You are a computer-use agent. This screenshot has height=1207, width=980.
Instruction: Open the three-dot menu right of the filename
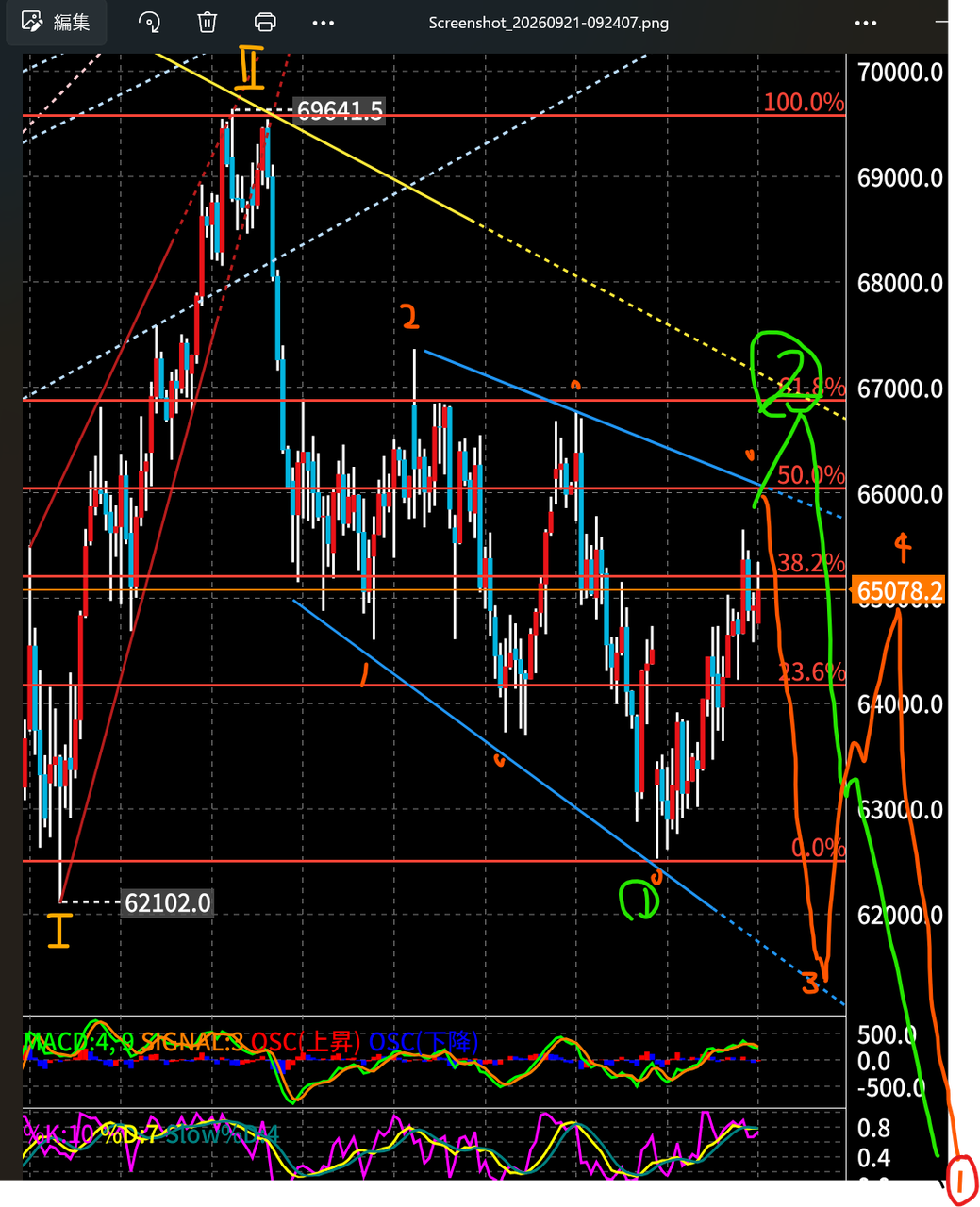pos(866,22)
